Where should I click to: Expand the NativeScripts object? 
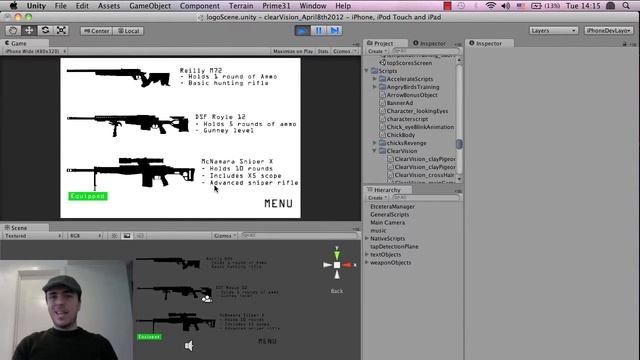[x=367, y=238]
